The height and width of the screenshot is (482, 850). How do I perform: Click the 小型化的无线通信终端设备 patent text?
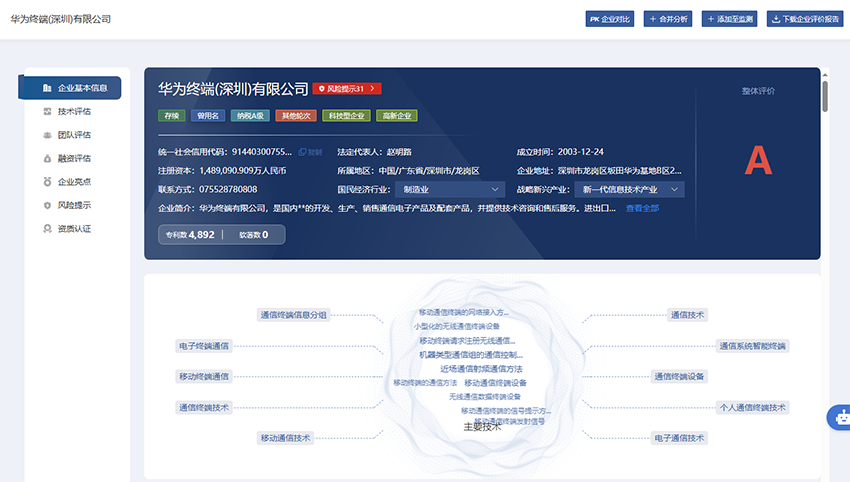click(x=456, y=326)
